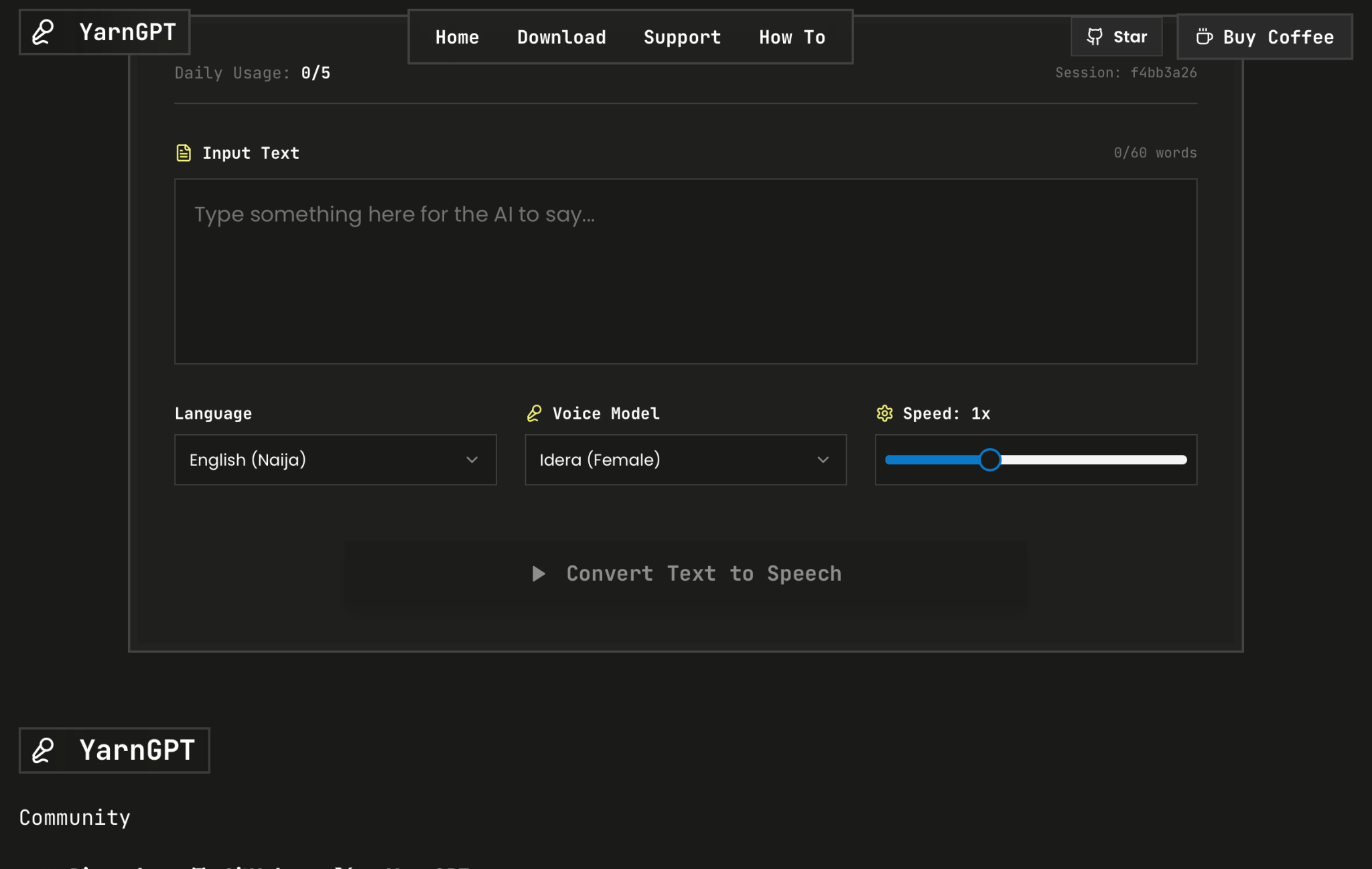Expand the Idera (Female) voice dropdown chevron

pyautogui.click(x=823, y=460)
